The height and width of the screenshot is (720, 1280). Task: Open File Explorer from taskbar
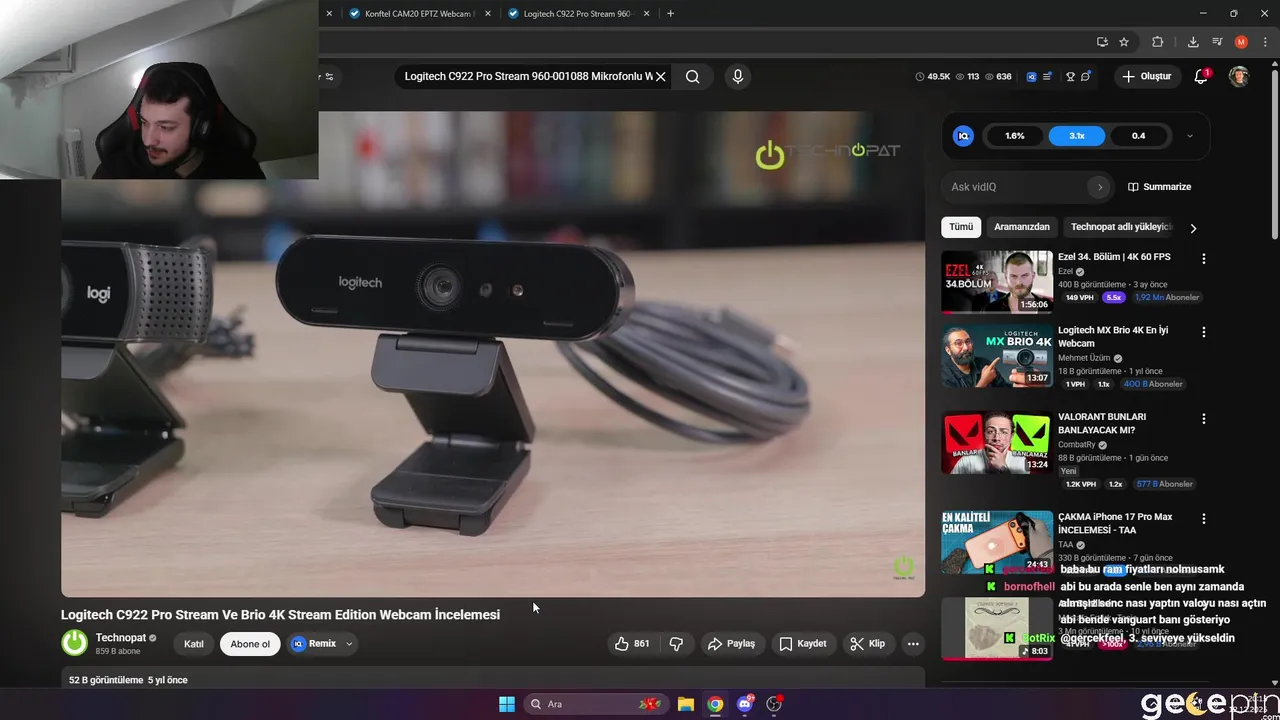686,704
